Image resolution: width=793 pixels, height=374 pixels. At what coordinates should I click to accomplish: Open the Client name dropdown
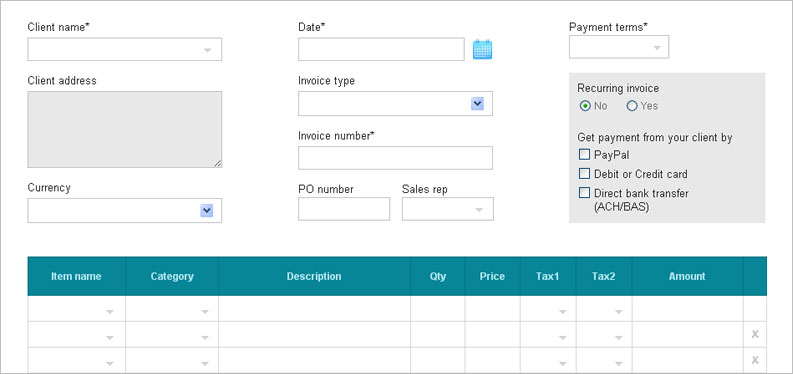point(124,50)
